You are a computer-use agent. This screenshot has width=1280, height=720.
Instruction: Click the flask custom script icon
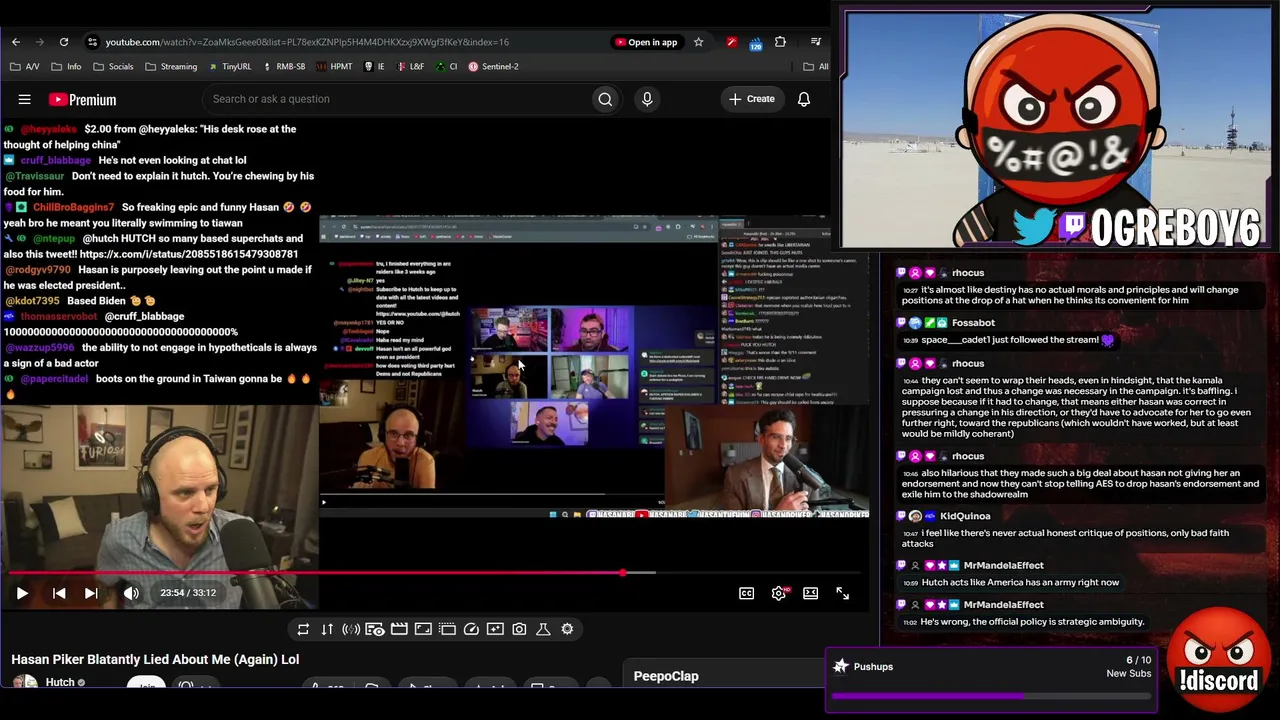point(543,629)
